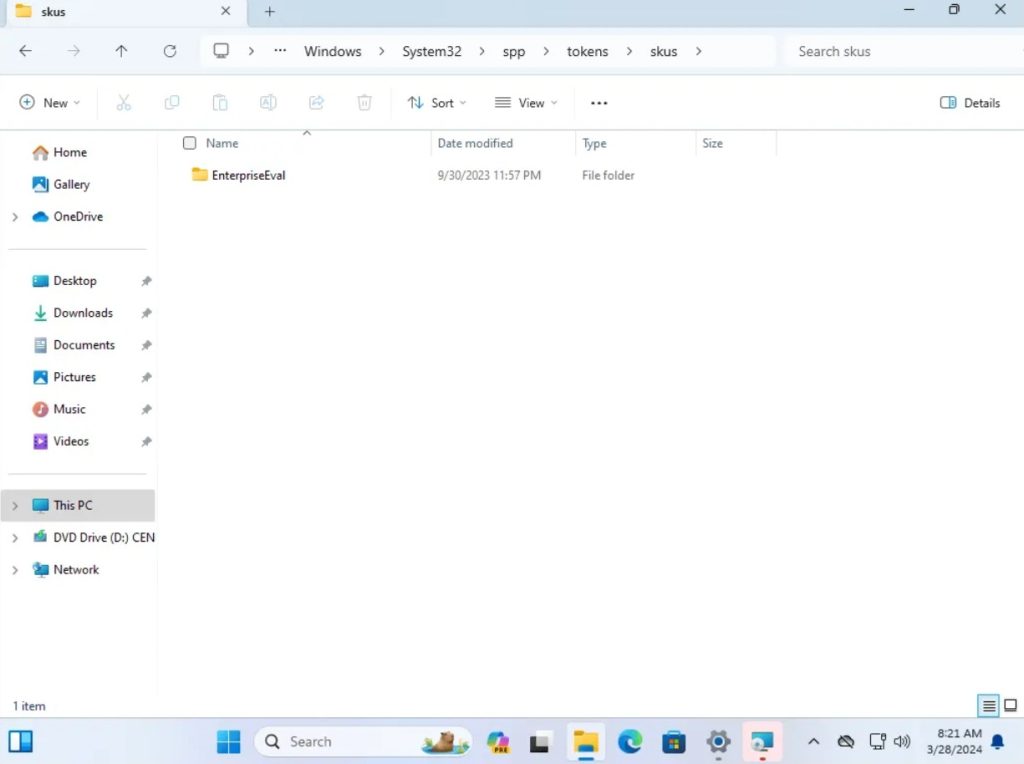Screen dimensions: 1024x764
Task: Switch to the large thumbnails view icon
Action: point(1010,705)
